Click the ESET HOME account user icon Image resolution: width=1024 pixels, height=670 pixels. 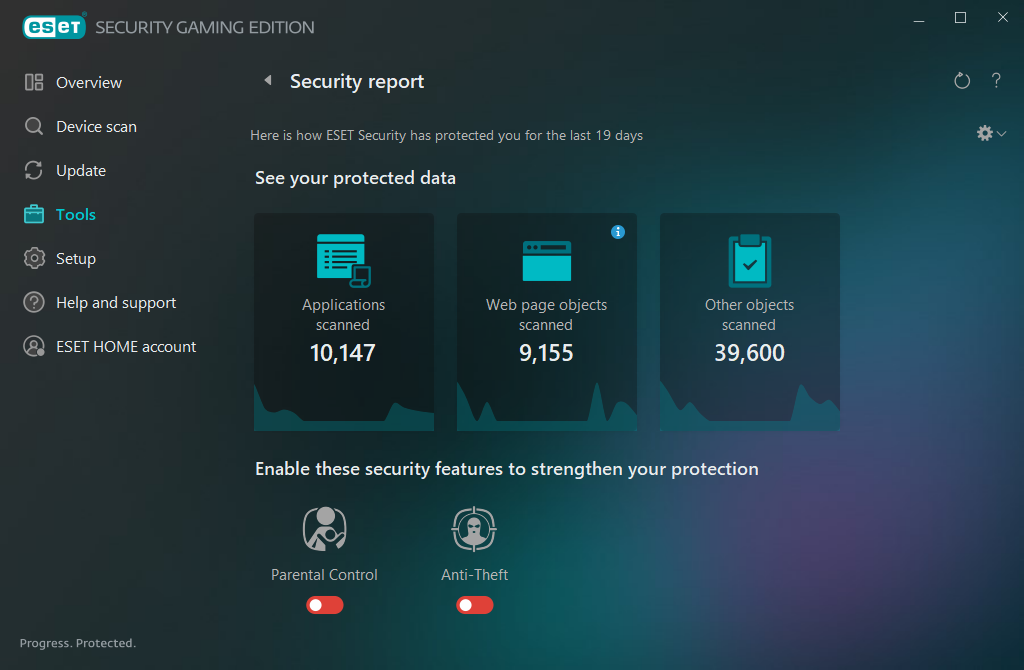[x=34, y=346]
